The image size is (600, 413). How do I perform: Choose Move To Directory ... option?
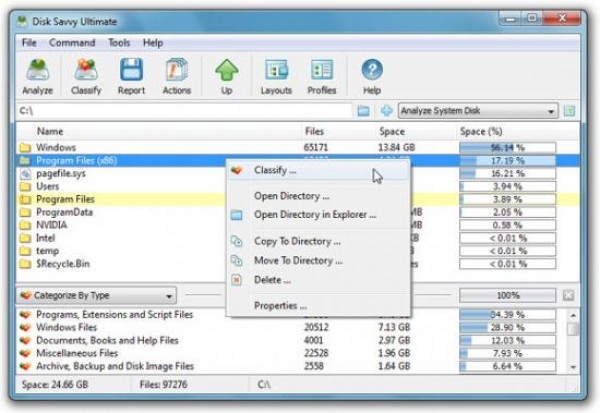click(x=318, y=261)
